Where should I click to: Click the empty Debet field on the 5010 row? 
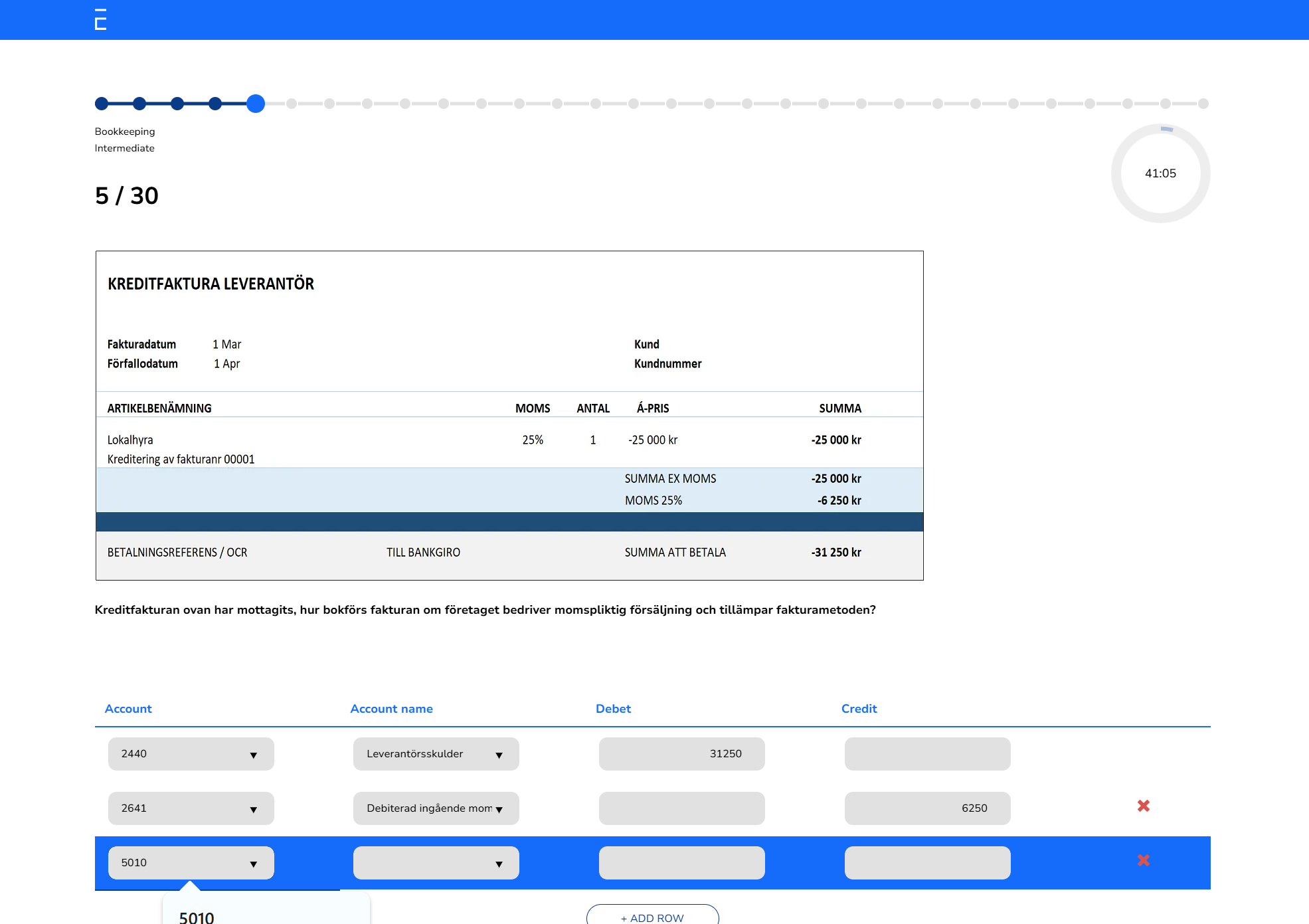[681, 862]
